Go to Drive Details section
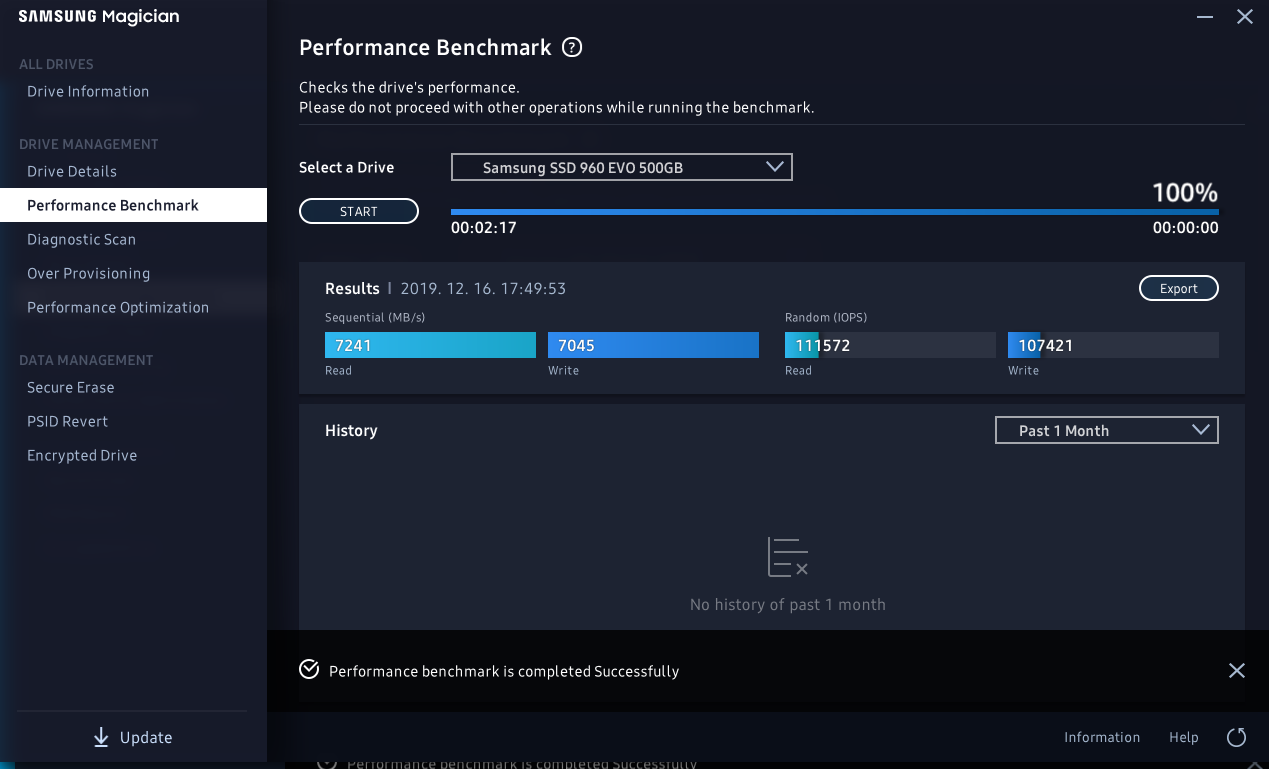This screenshot has height=769, width=1269. click(72, 171)
